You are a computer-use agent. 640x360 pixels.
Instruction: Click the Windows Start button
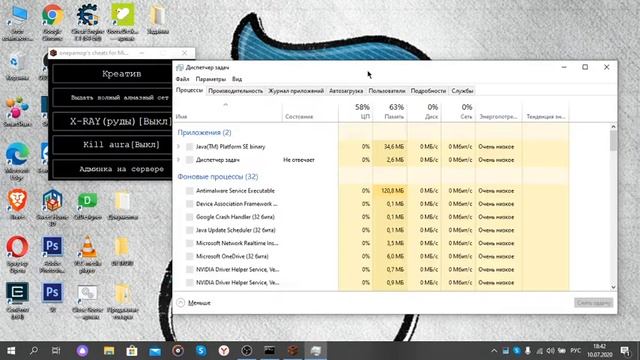tap(11, 351)
